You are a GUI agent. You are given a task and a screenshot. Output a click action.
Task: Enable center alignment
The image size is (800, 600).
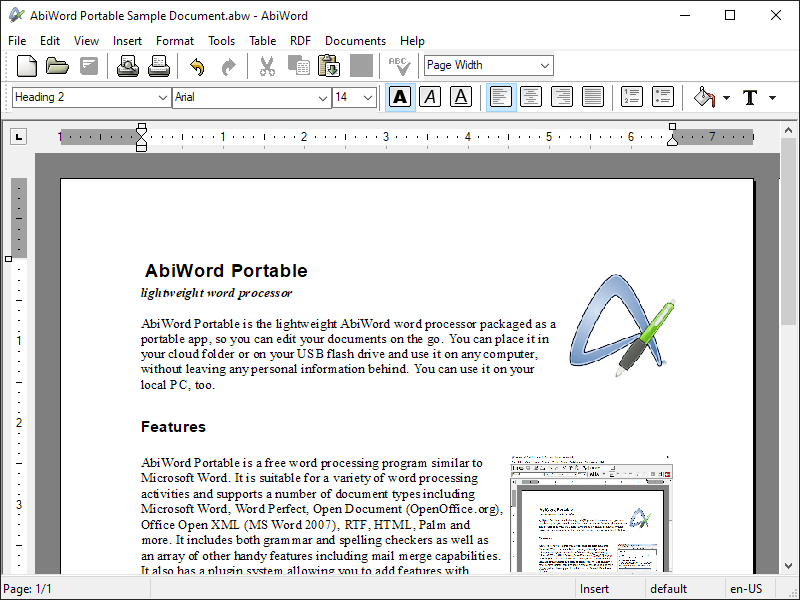click(x=531, y=97)
